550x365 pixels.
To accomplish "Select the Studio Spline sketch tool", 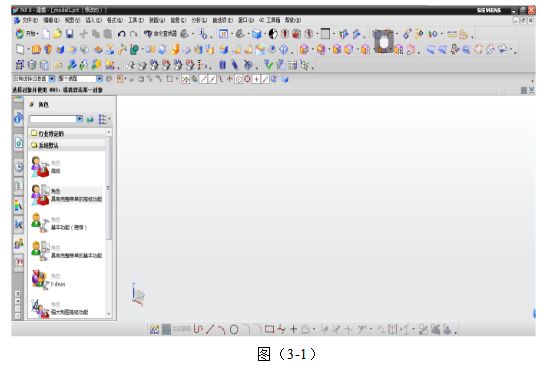I will (x=281, y=329).
